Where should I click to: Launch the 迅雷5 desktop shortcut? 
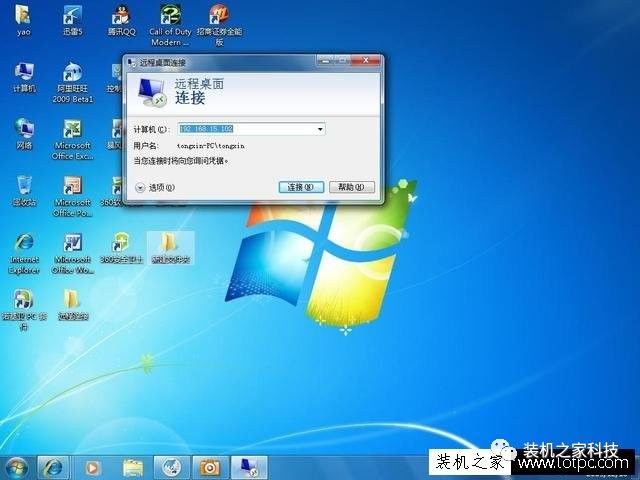[x=73, y=19]
